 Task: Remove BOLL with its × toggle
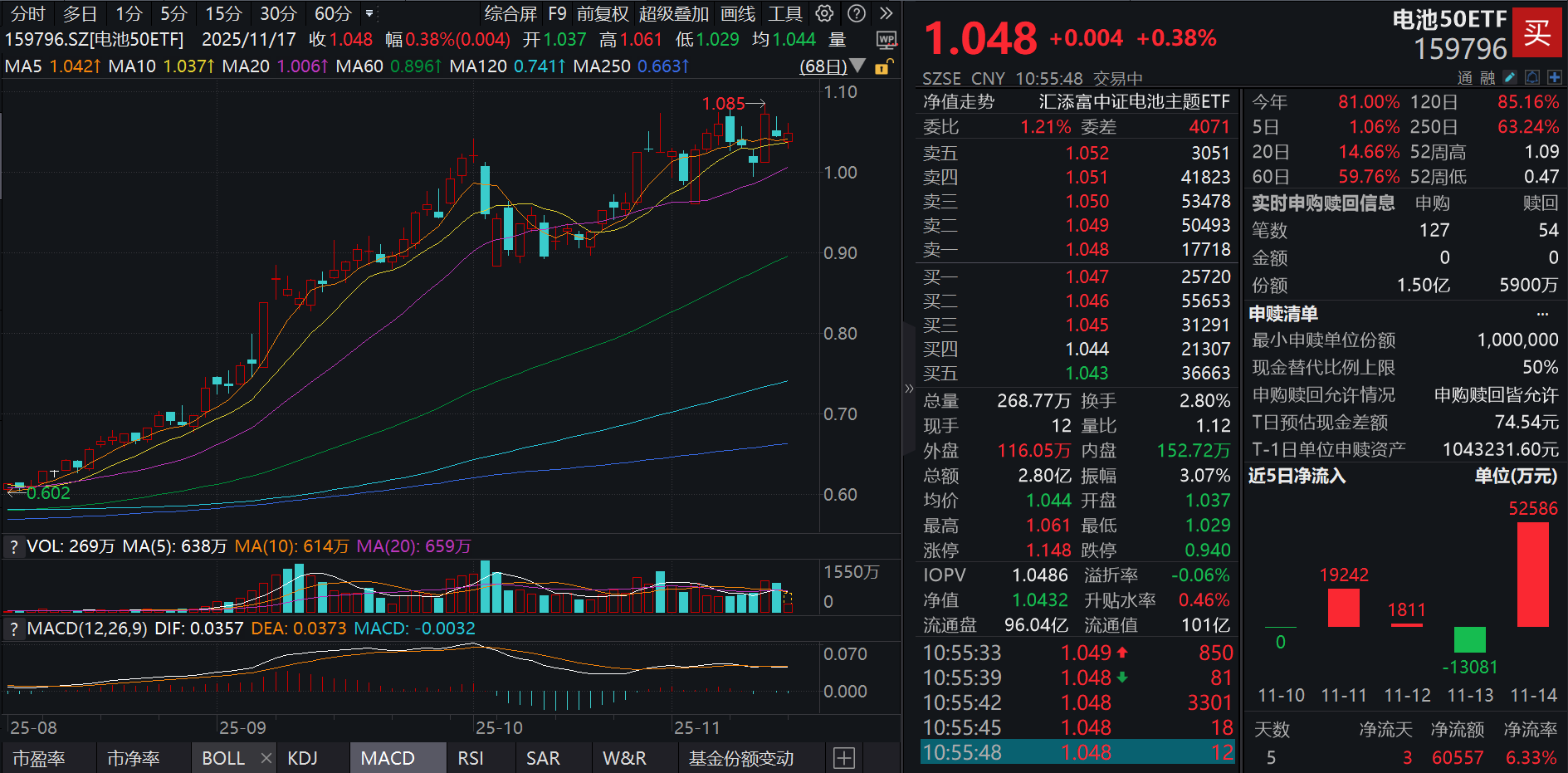click(266, 758)
